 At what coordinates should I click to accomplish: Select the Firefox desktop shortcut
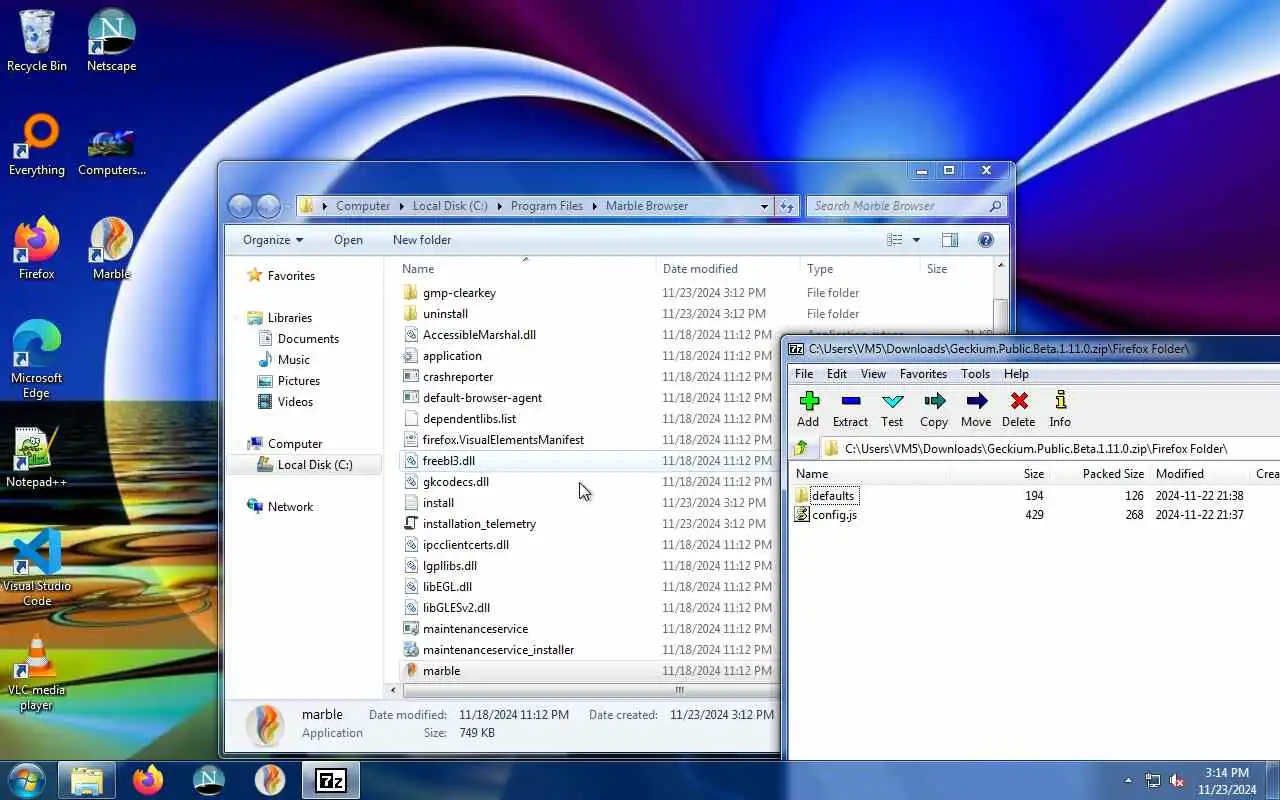(x=37, y=249)
